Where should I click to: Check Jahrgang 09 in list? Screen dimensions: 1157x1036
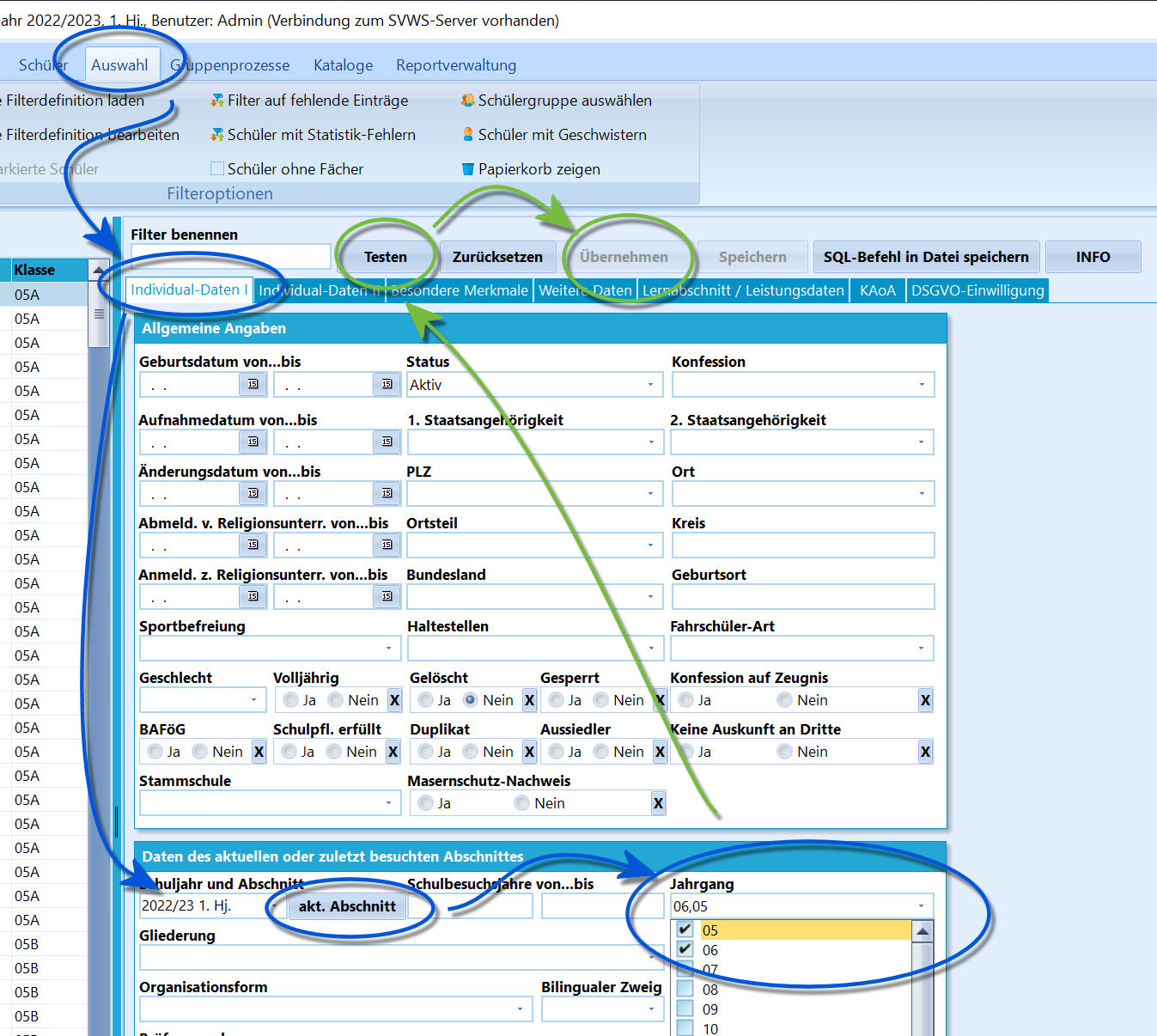click(685, 1009)
